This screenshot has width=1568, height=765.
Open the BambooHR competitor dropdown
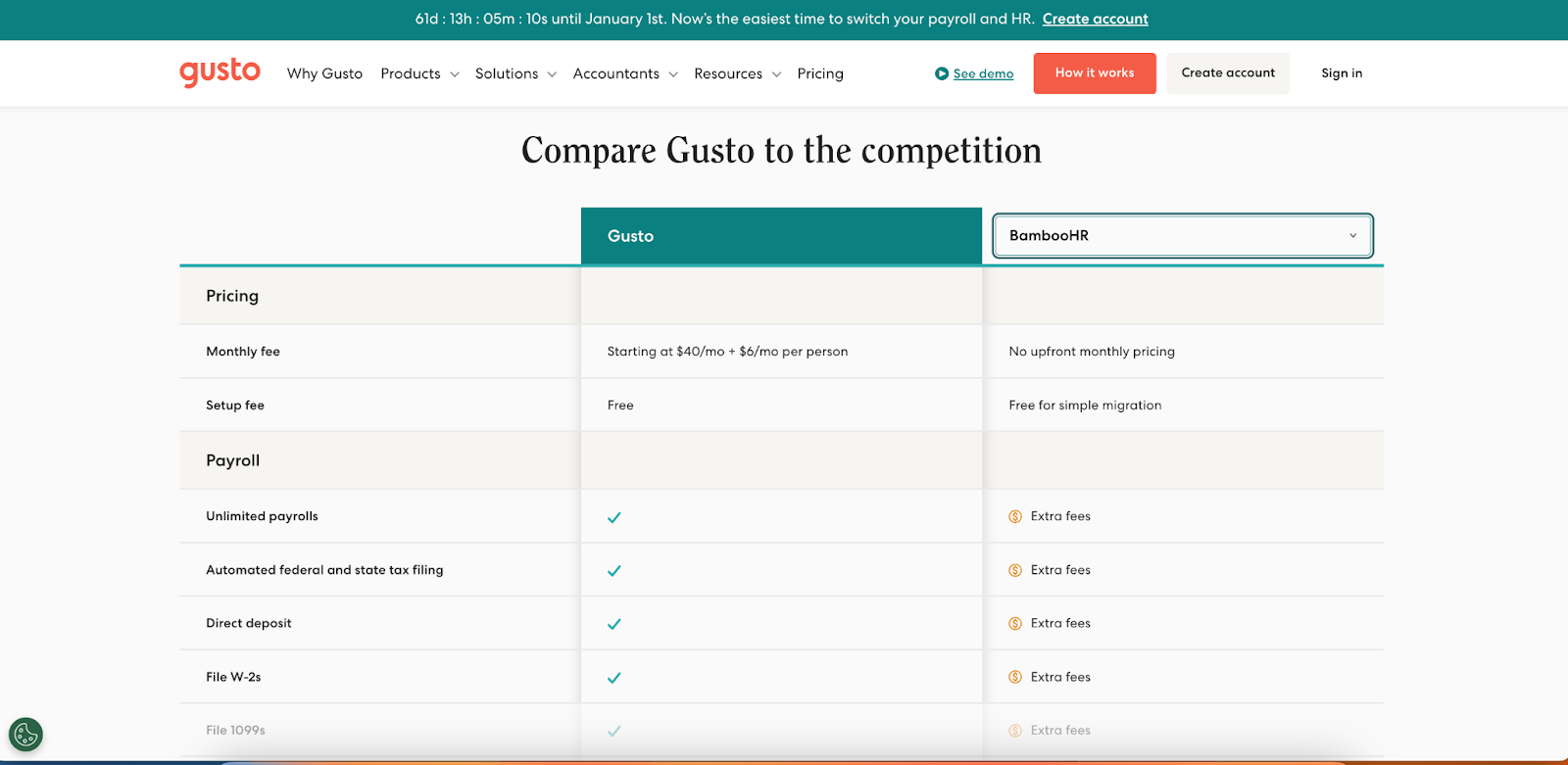[x=1183, y=235]
